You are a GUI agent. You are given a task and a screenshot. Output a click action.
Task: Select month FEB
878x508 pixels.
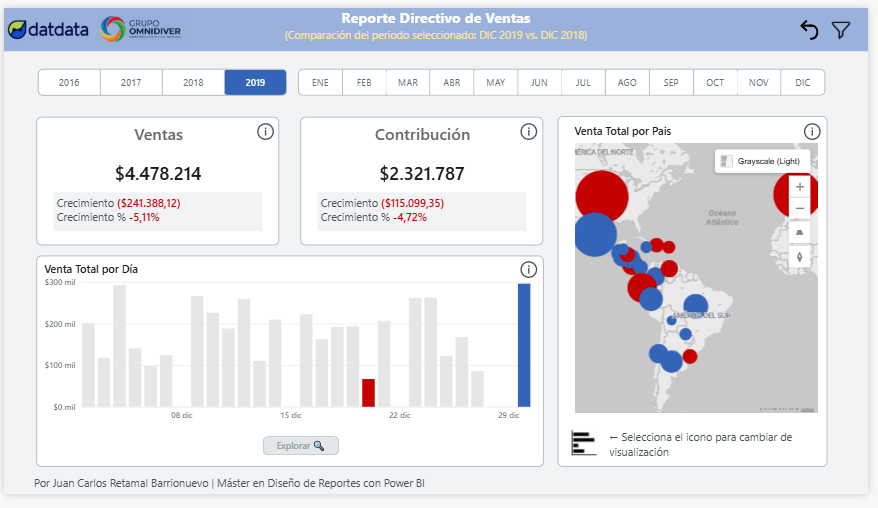pyautogui.click(x=364, y=82)
